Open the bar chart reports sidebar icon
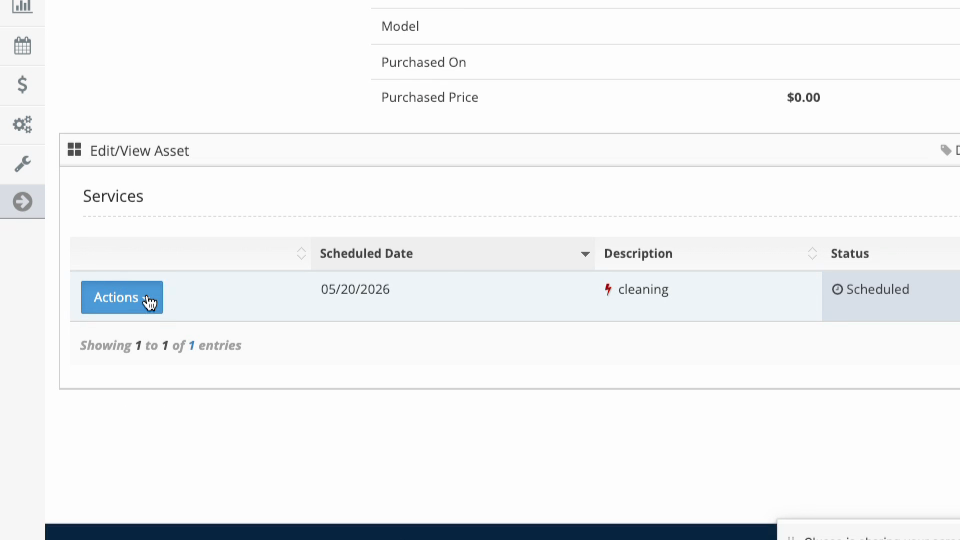 click(x=22, y=7)
